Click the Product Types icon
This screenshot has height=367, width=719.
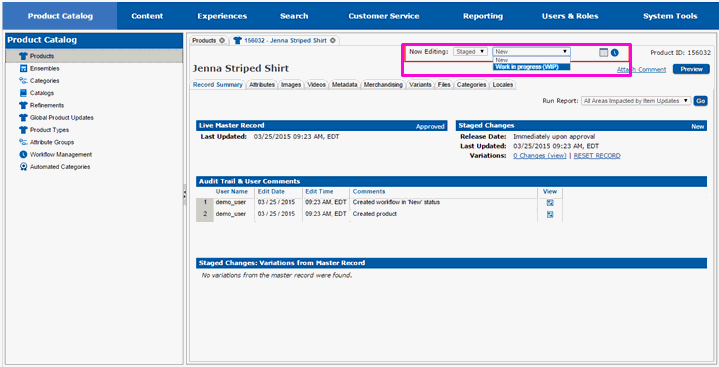pos(23,130)
